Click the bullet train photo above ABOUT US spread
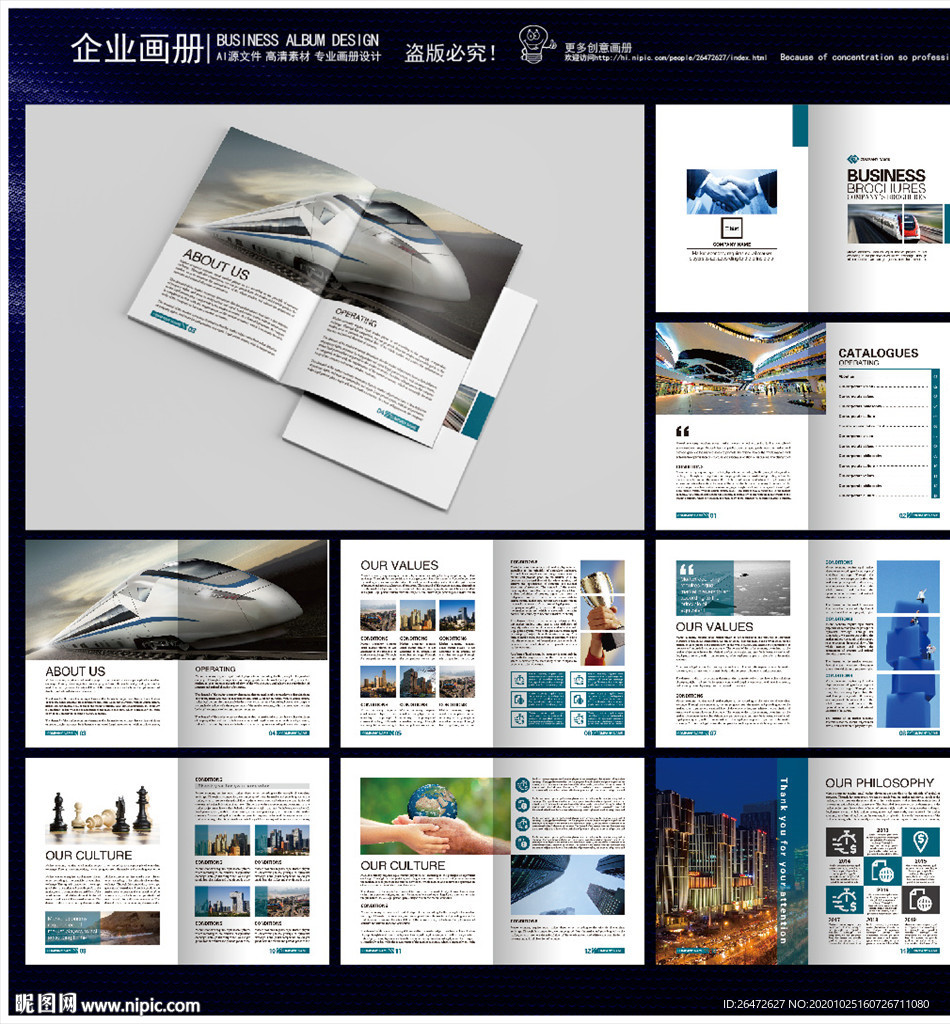The height and width of the screenshot is (1024, 950). [176, 600]
